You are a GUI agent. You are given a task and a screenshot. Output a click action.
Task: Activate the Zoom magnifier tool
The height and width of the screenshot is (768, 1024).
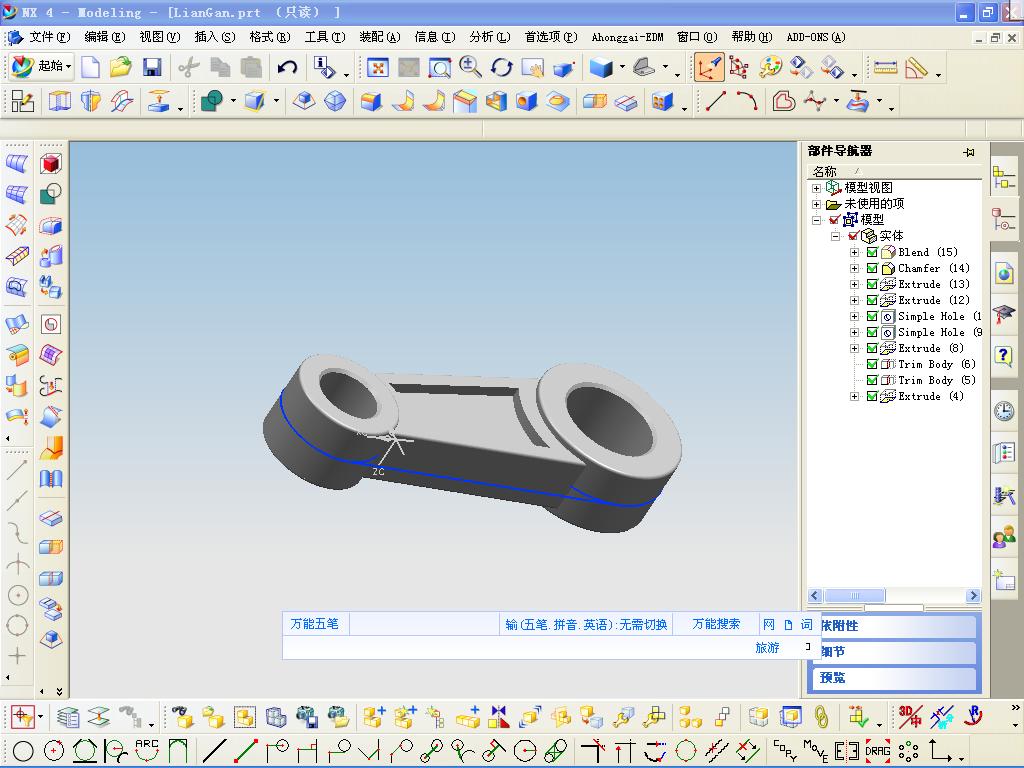[470, 67]
